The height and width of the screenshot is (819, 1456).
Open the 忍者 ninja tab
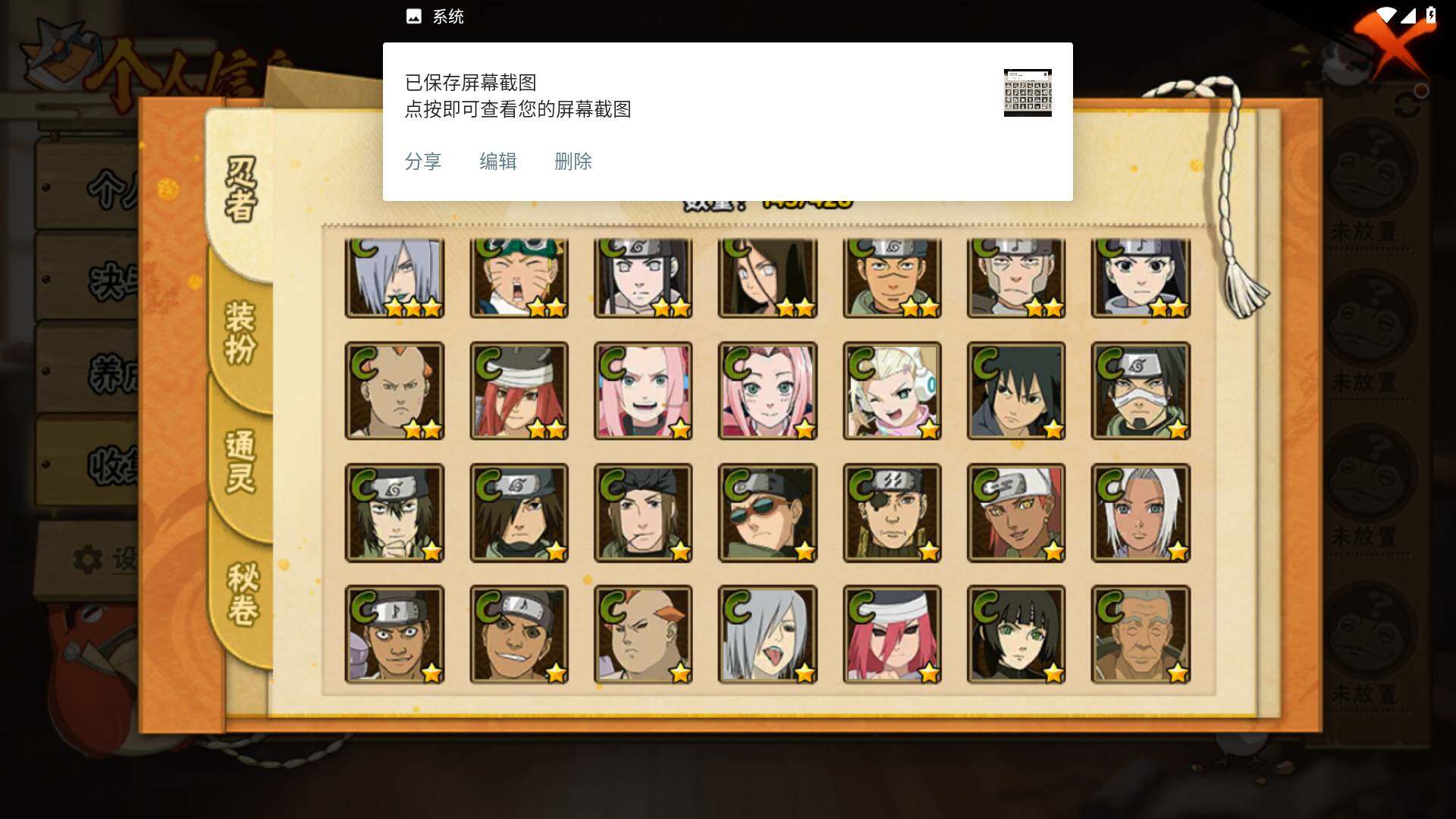click(241, 190)
